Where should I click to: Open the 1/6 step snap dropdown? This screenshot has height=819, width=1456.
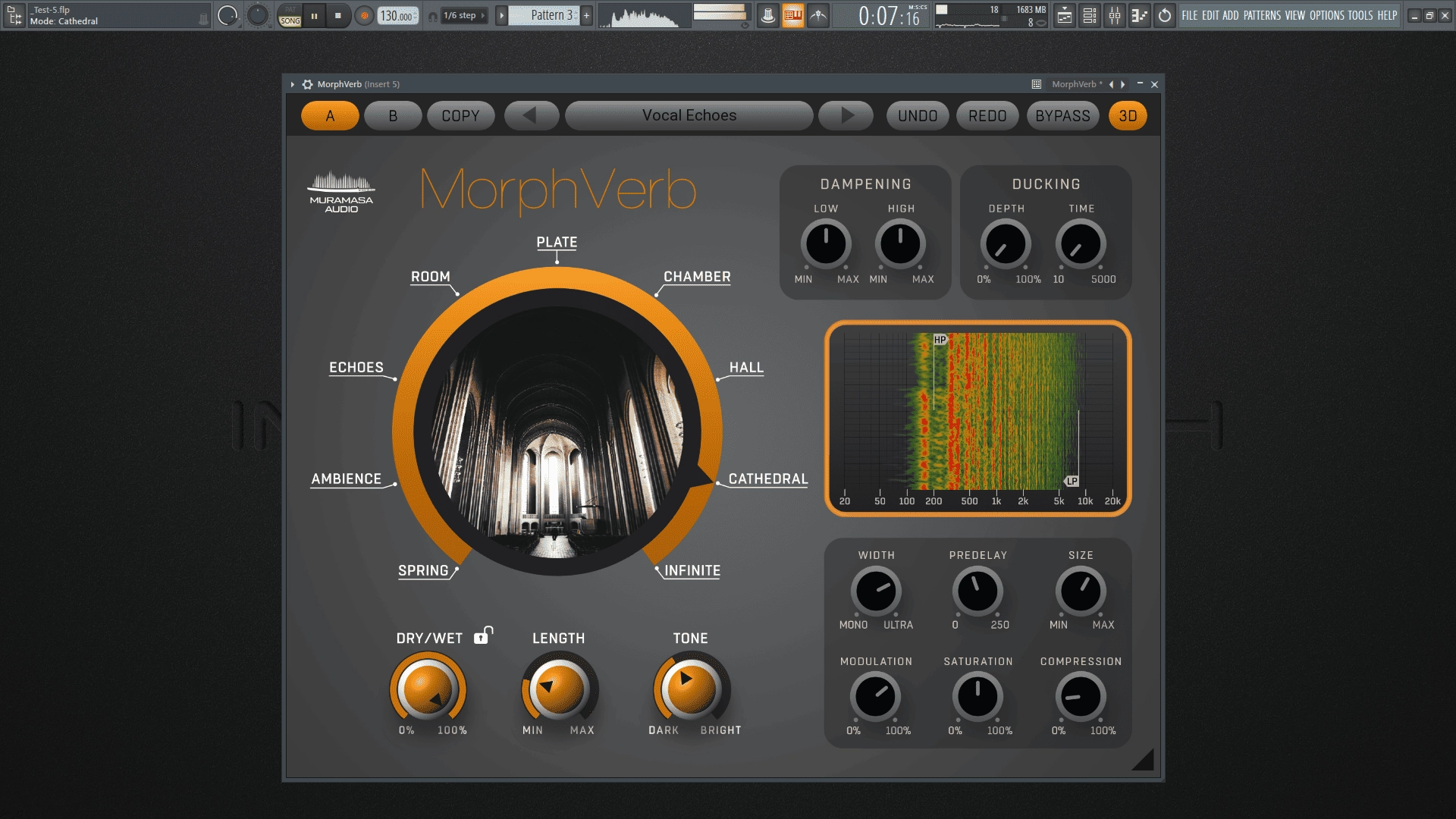point(464,15)
